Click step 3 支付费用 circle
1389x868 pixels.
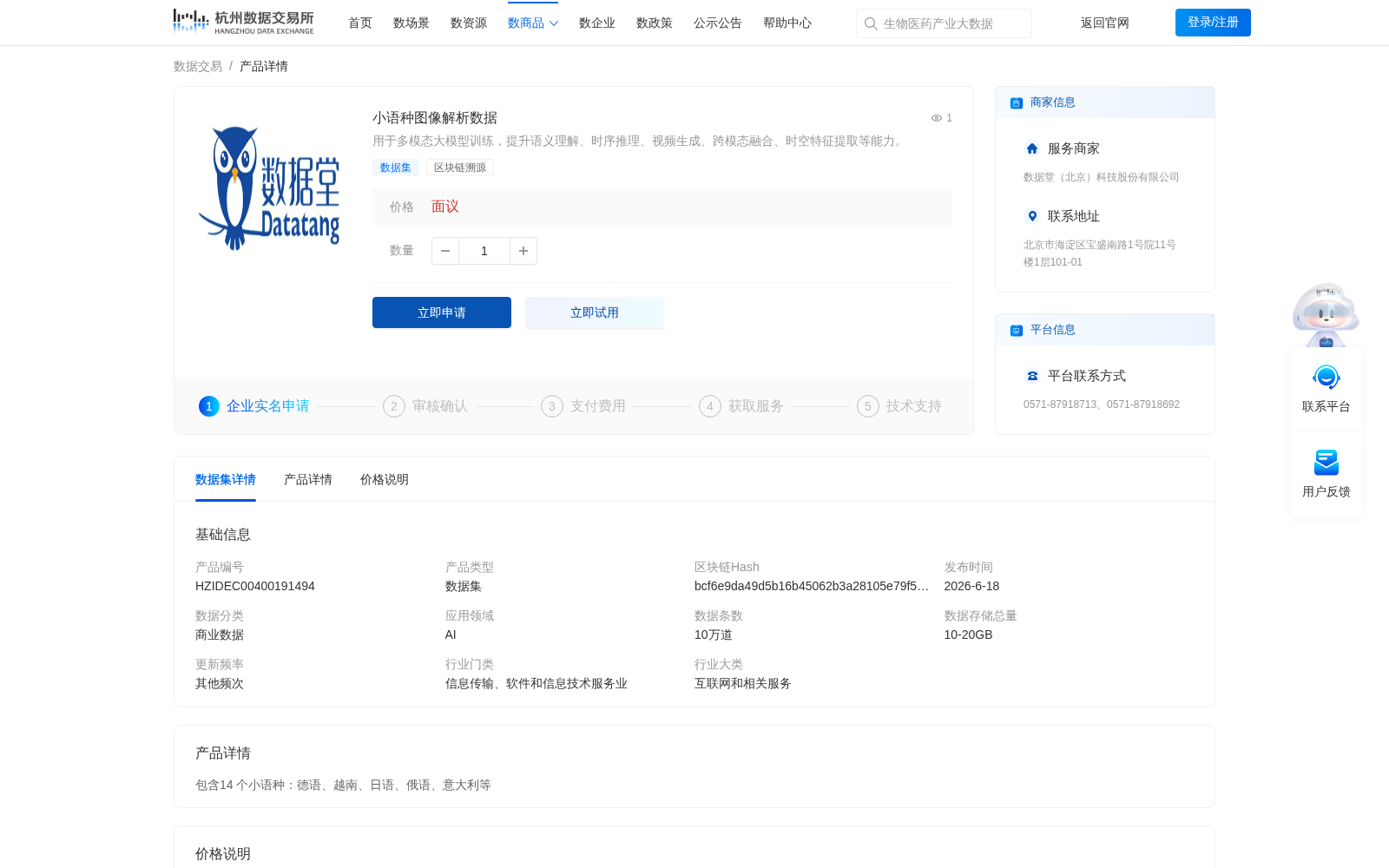click(552, 406)
